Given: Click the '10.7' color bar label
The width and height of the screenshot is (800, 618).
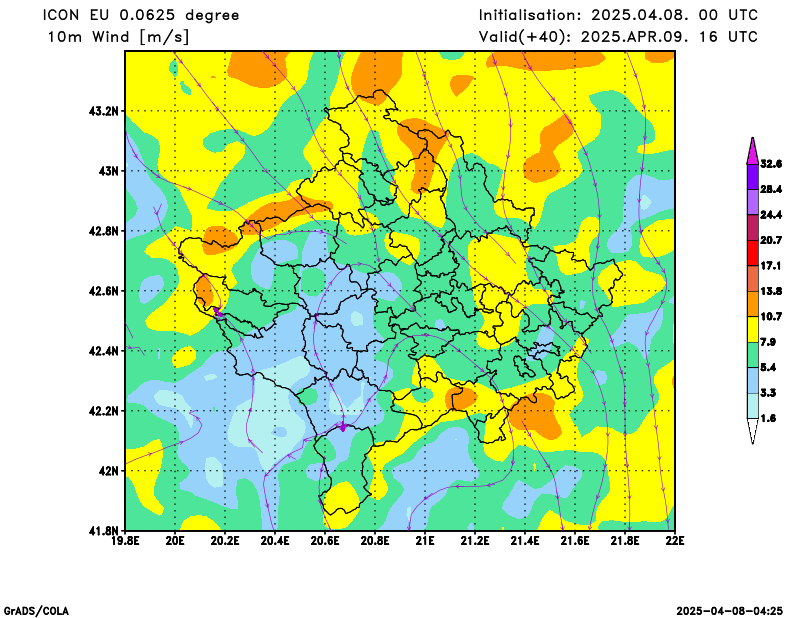Looking at the screenshot, I should (771, 317).
